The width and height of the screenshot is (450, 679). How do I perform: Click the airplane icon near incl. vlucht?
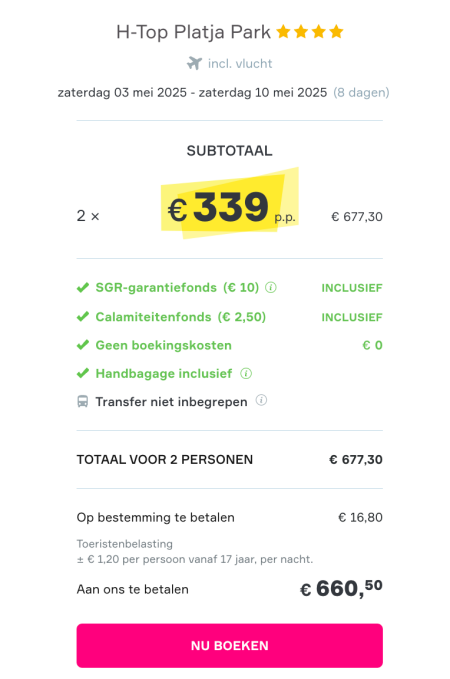(194, 63)
